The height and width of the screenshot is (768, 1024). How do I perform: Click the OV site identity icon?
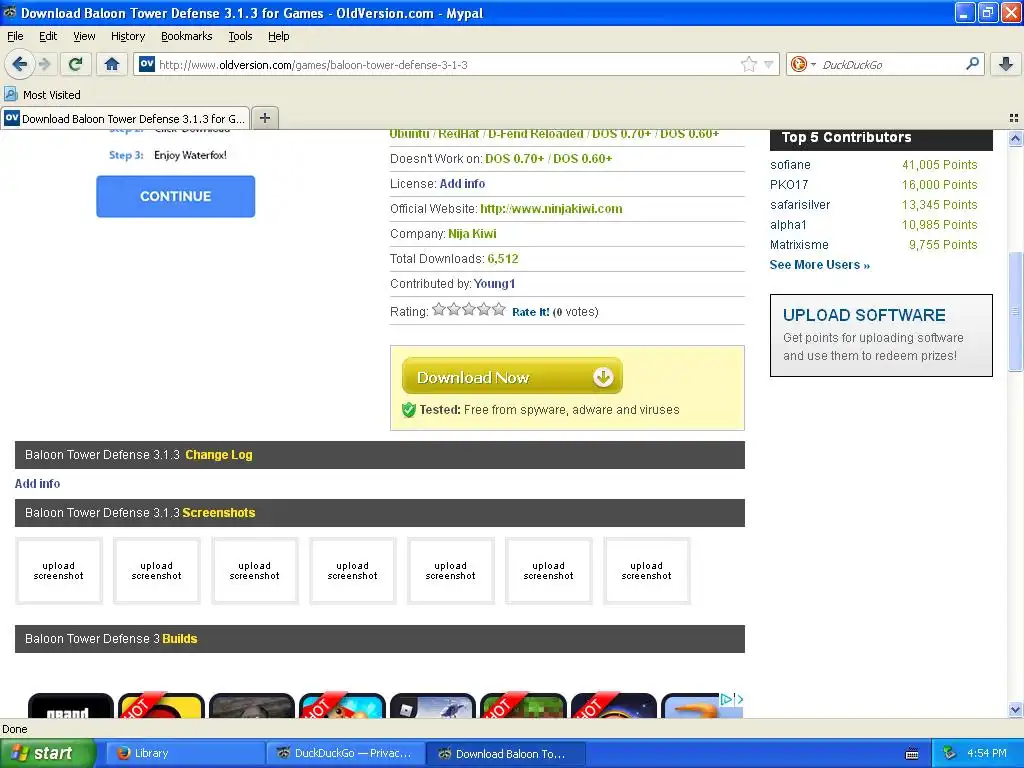point(147,64)
